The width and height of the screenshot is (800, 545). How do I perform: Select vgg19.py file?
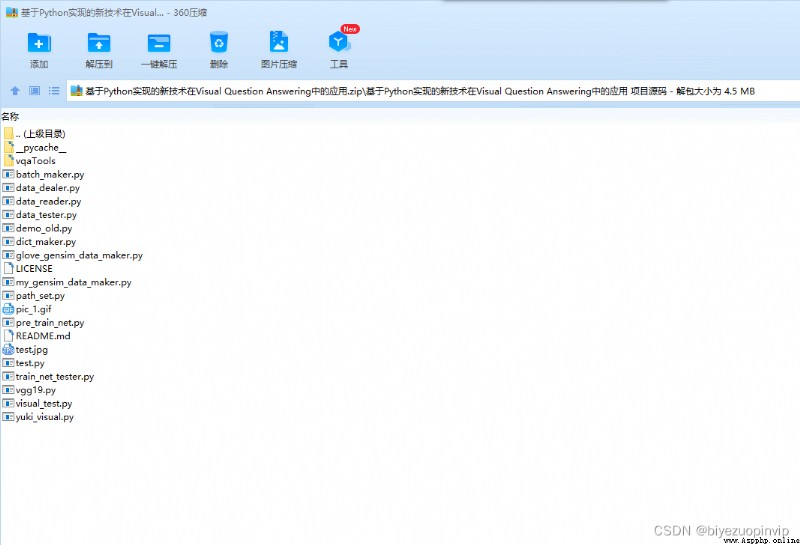coord(30,390)
